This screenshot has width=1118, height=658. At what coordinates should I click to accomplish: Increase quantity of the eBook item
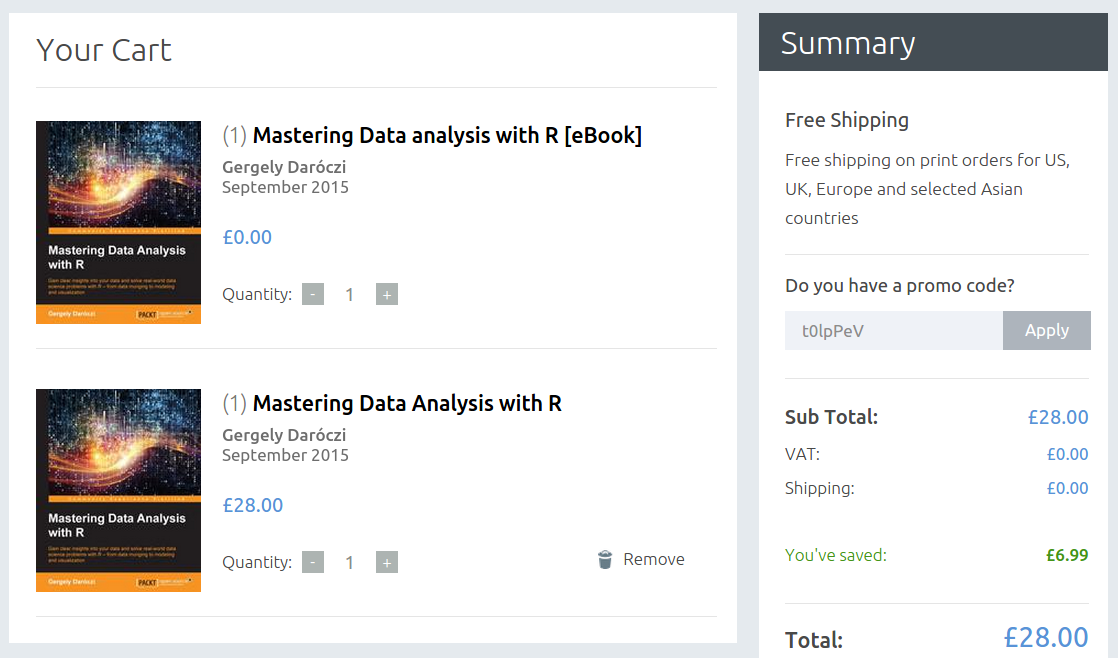(x=386, y=294)
